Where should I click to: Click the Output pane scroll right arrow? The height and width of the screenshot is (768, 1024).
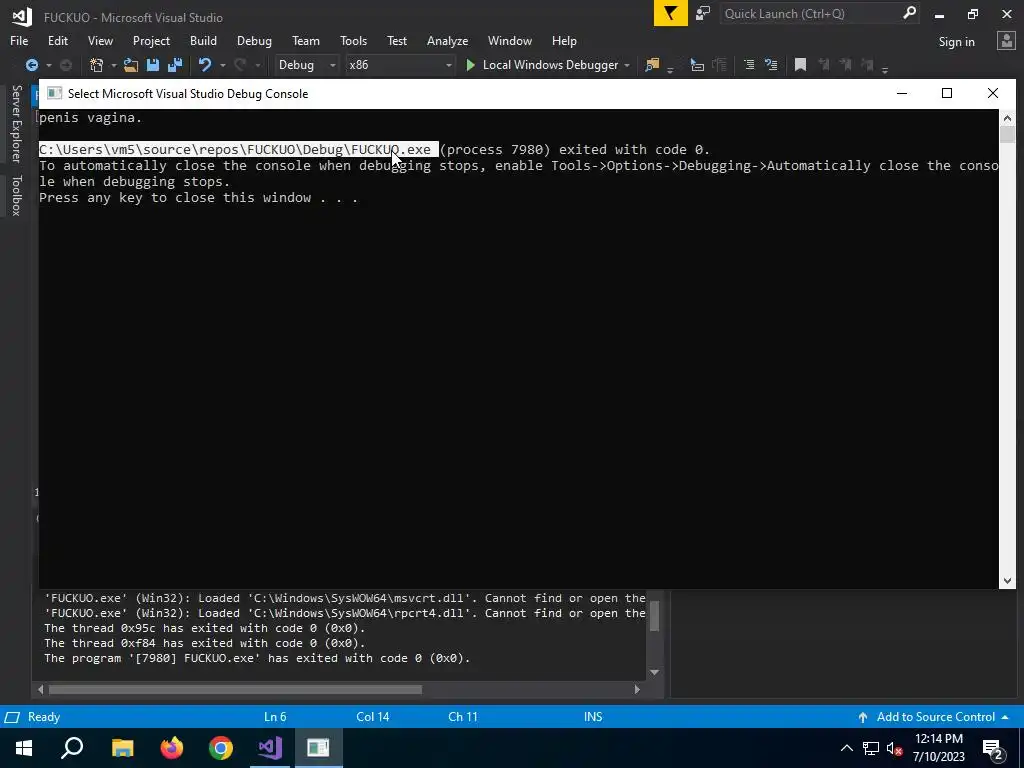pyautogui.click(x=637, y=689)
